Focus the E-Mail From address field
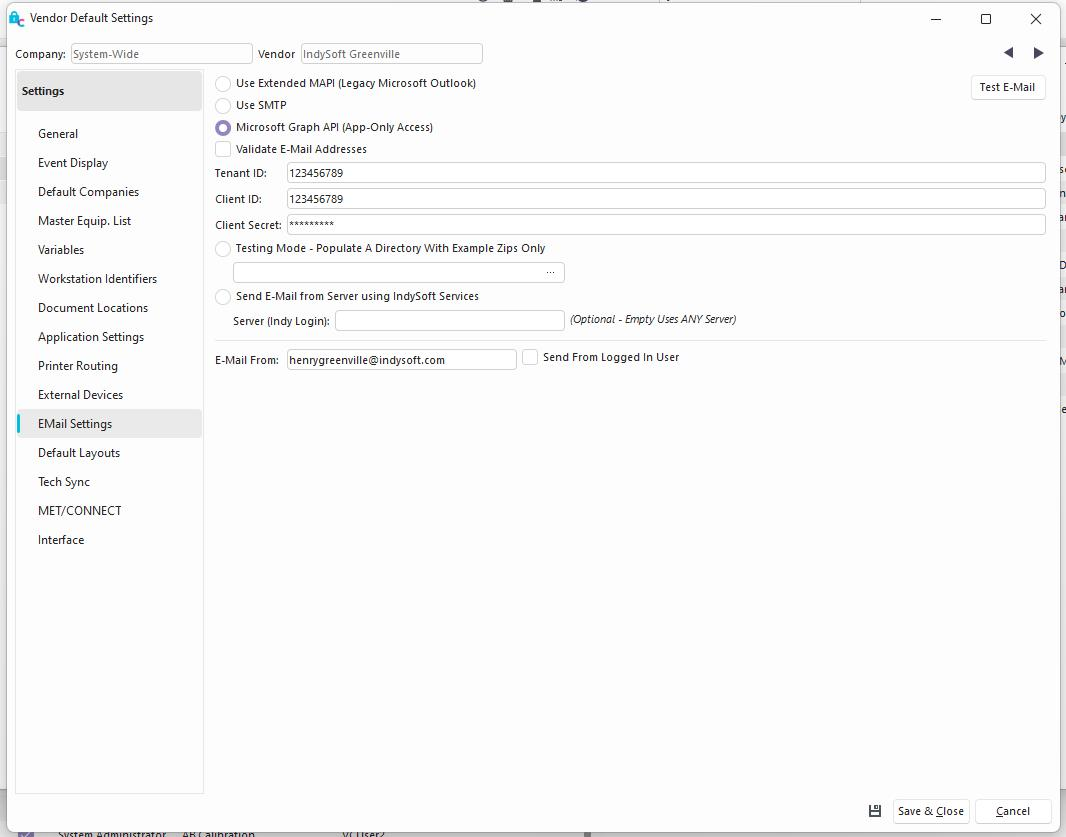This screenshot has height=837, width=1066. point(401,360)
